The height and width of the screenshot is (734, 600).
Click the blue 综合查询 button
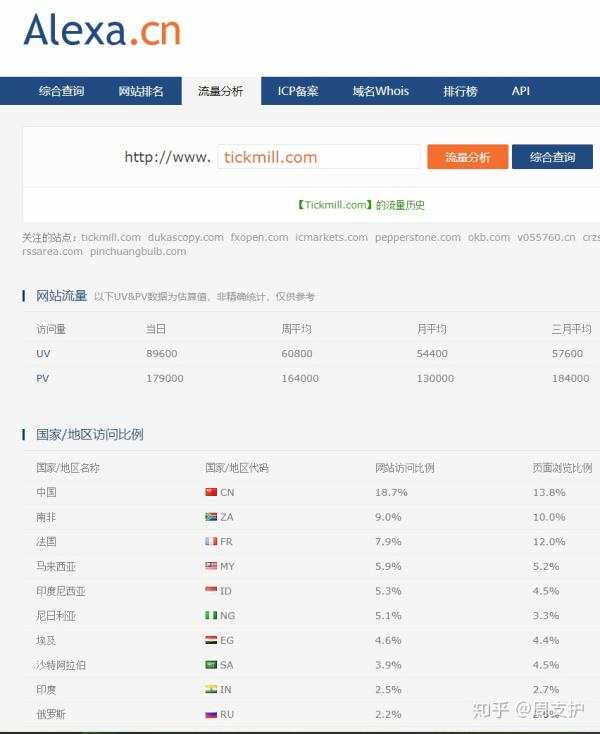pyautogui.click(x=552, y=157)
